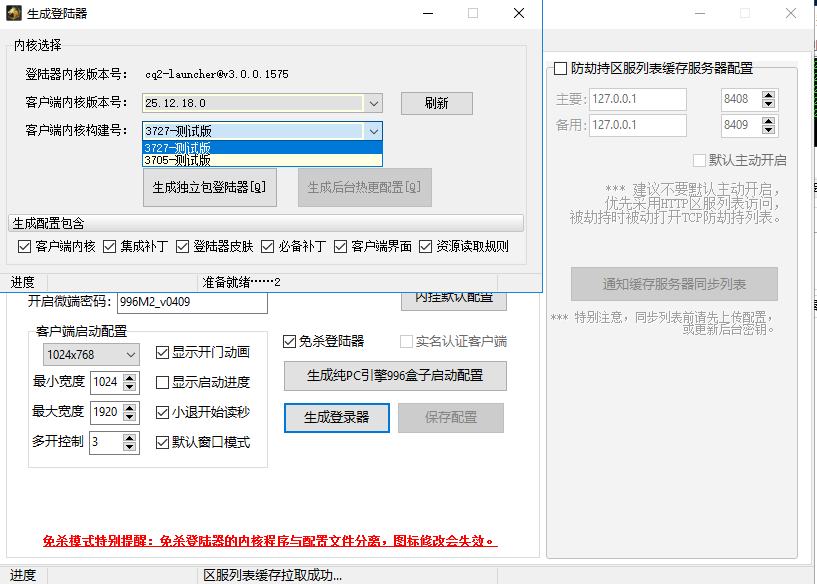Uncheck the 免杀登陆器 option
The image size is (817, 584).
pos(288,338)
